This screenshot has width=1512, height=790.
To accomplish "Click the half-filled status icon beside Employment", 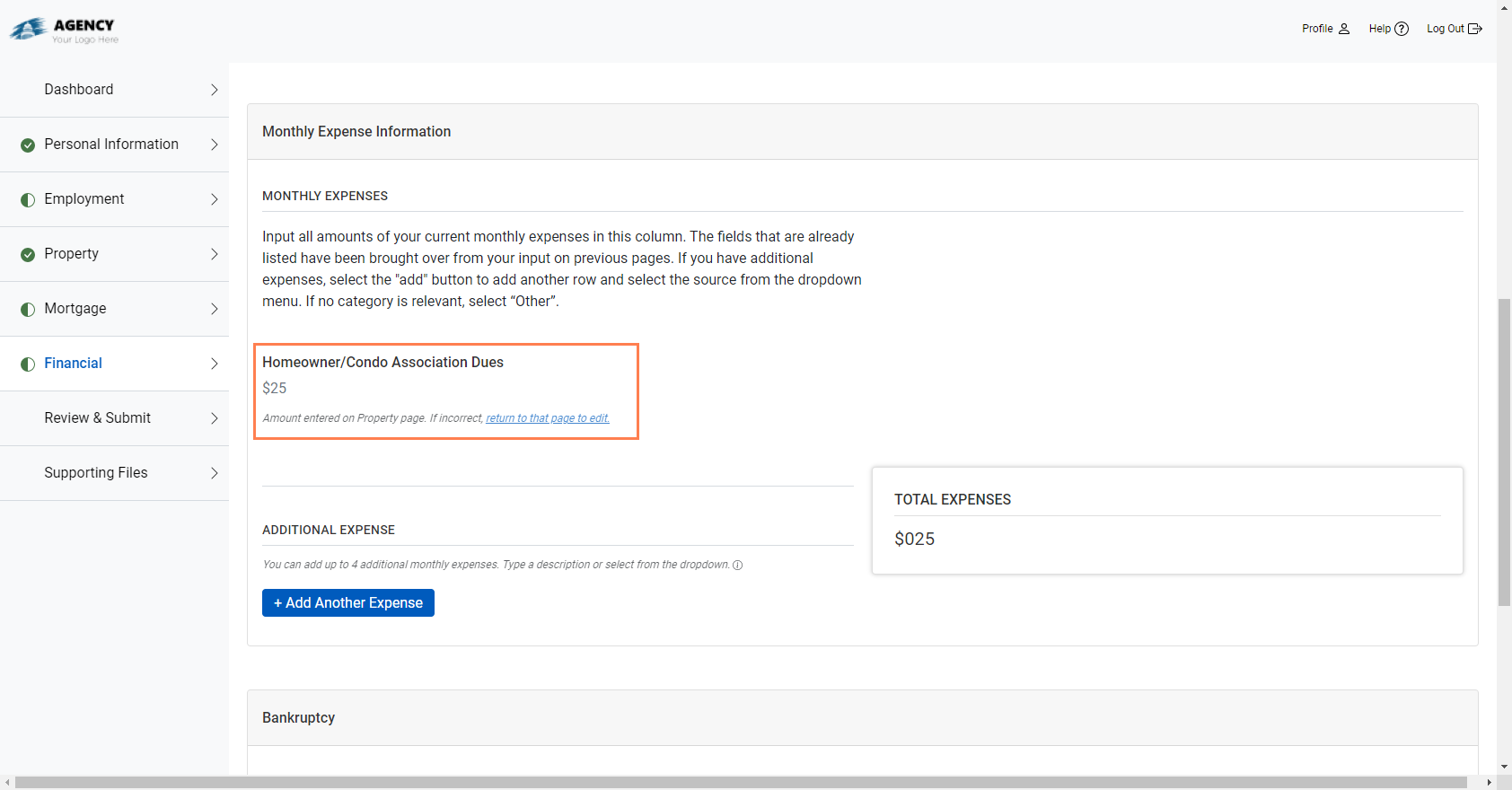I will pos(28,199).
